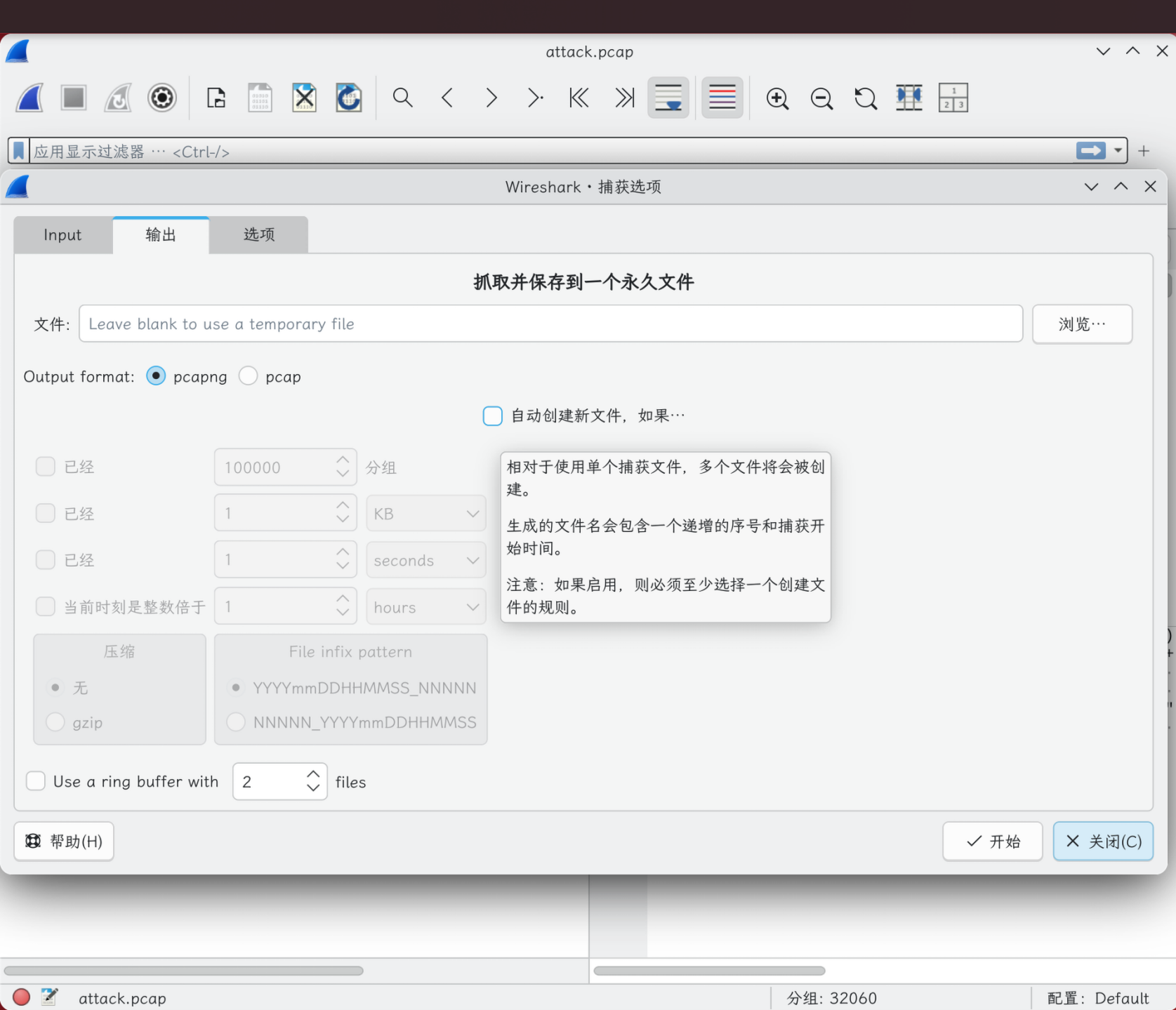Click the left horizontal scrollbar in main window
The image size is (1176, 1010).
[x=183, y=971]
